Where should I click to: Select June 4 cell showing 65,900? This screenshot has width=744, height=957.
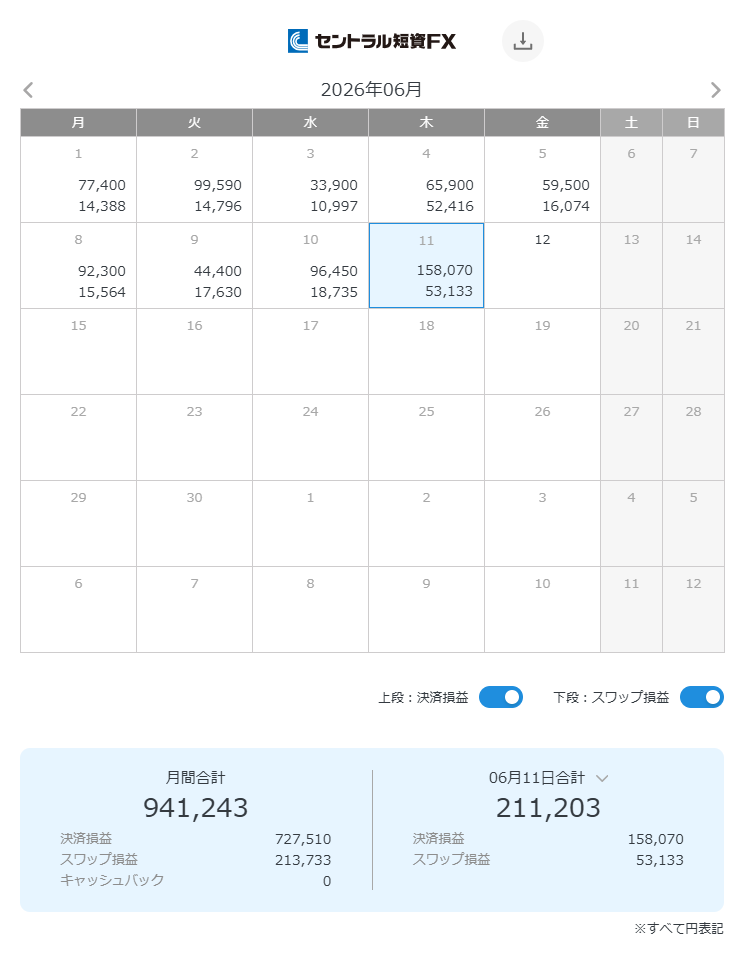(427, 179)
